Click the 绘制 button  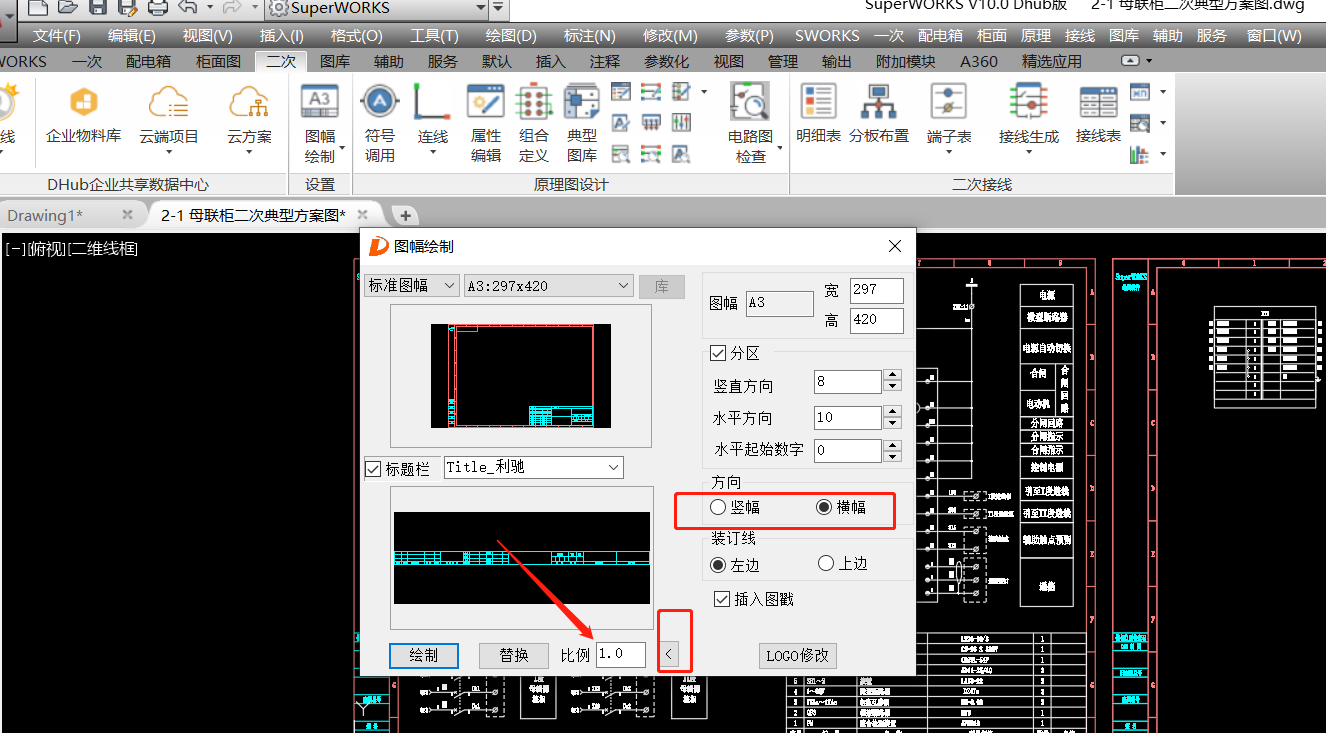pos(424,655)
